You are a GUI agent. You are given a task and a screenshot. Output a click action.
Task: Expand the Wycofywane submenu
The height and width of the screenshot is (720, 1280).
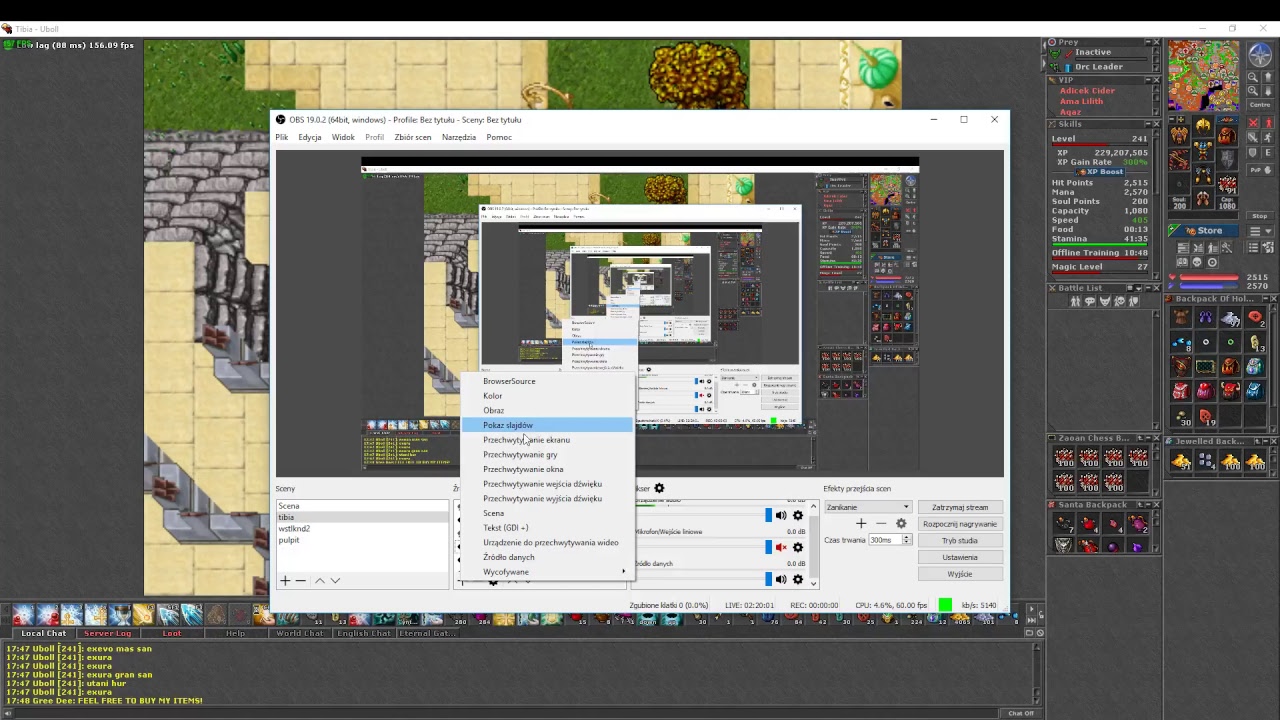pyautogui.click(x=547, y=572)
